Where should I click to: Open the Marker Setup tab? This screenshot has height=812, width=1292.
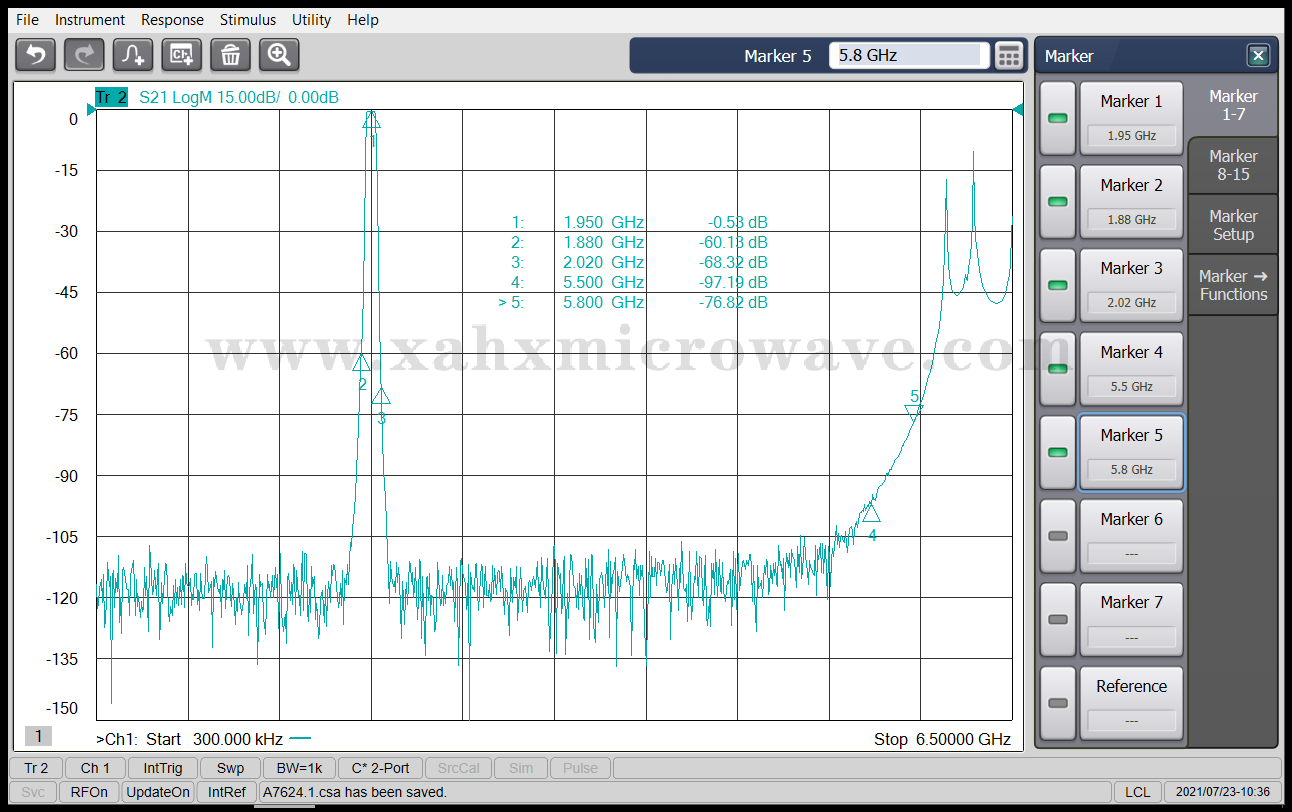[1233, 225]
